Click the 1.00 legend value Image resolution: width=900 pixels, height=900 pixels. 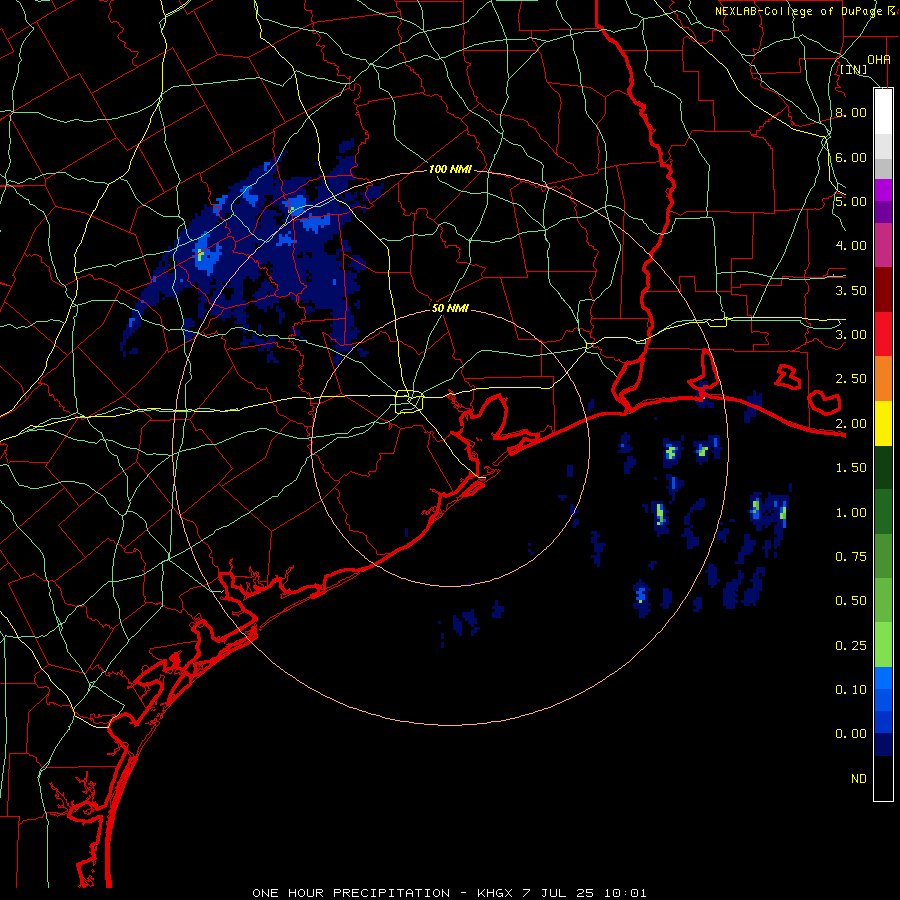coord(851,513)
